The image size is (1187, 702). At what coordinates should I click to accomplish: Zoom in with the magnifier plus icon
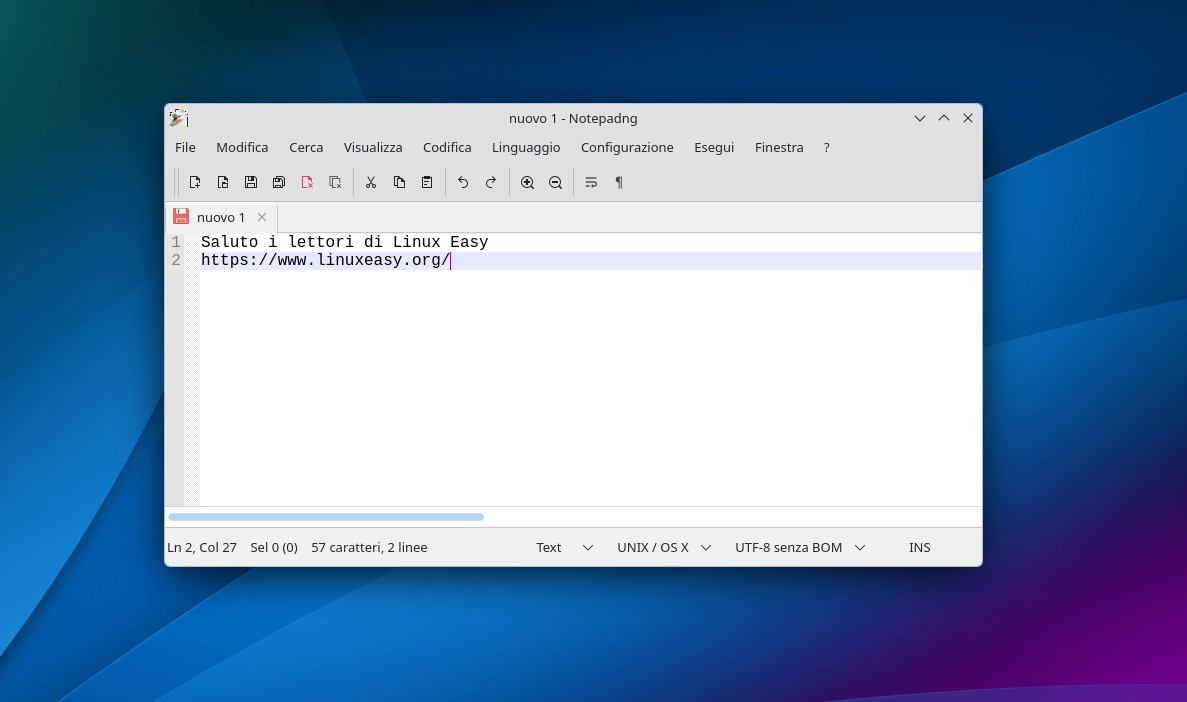tap(527, 183)
